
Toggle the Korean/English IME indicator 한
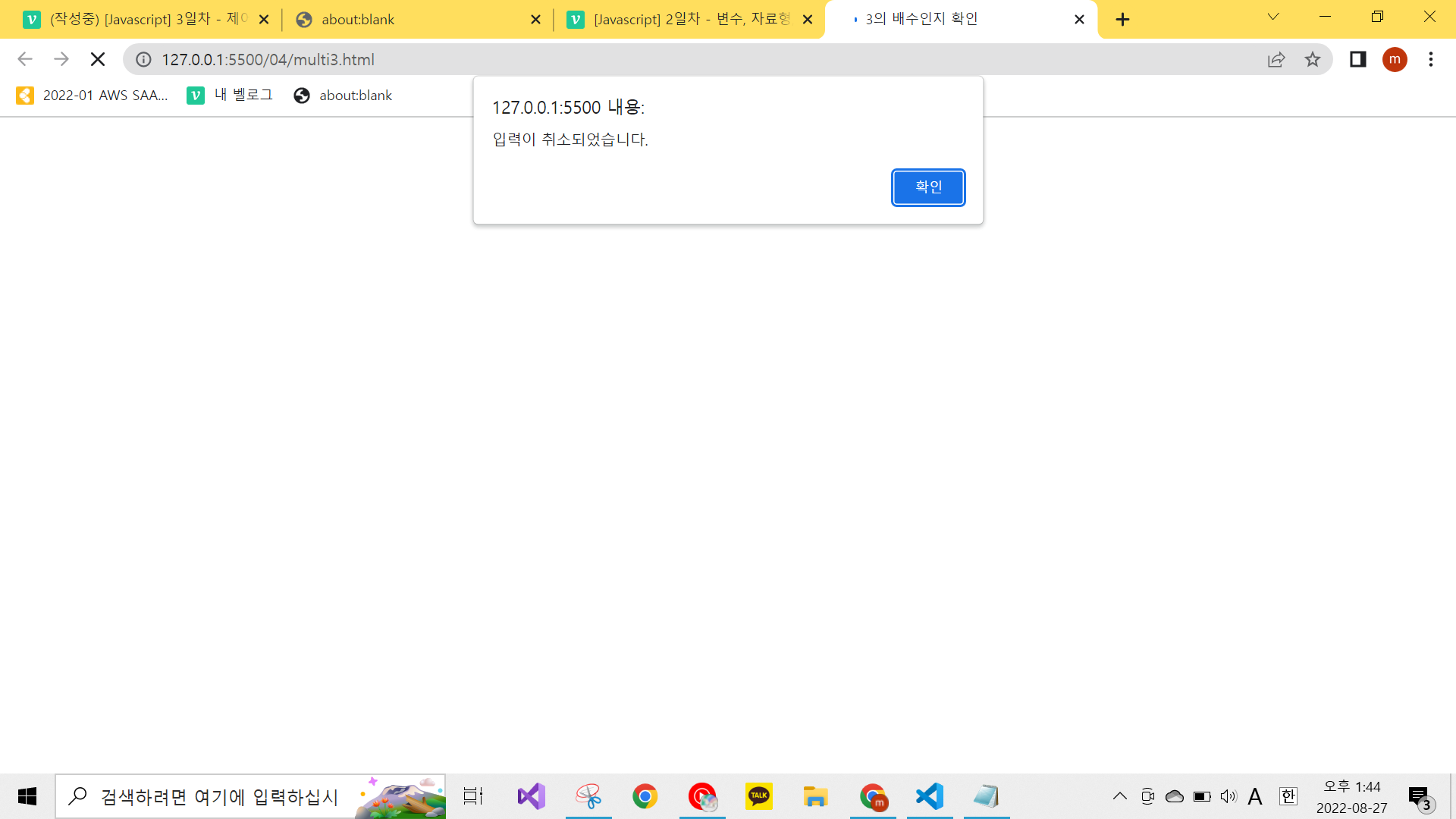click(x=1288, y=796)
